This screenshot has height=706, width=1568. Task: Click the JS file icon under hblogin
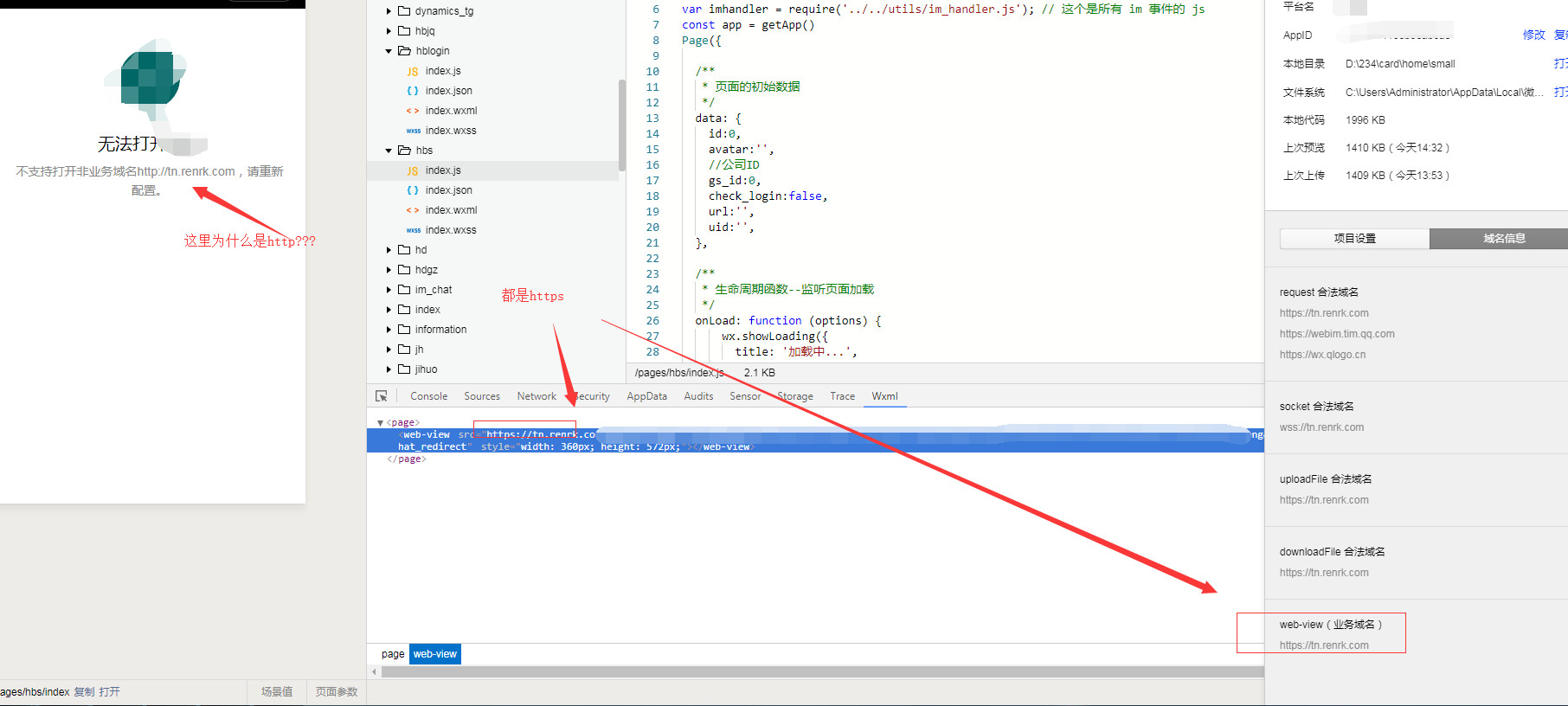(x=413, y=71)
